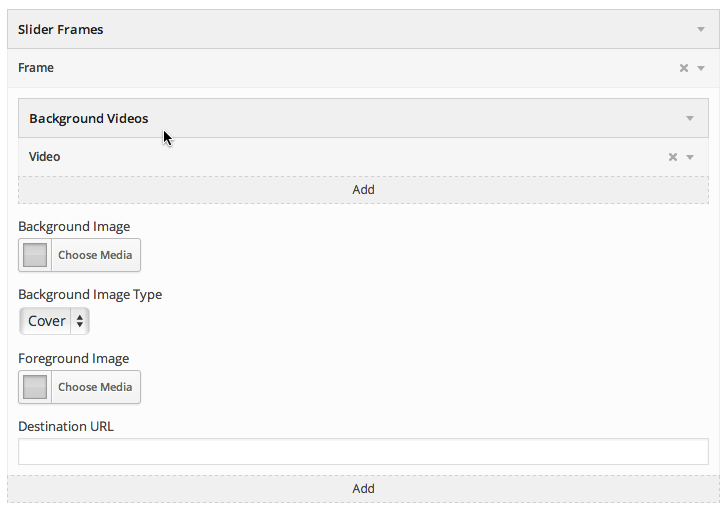The width and height of the screenshot is (726, 512).
Task: Click the Background Image thumbnail placeholder
Action: pos(35,255)
